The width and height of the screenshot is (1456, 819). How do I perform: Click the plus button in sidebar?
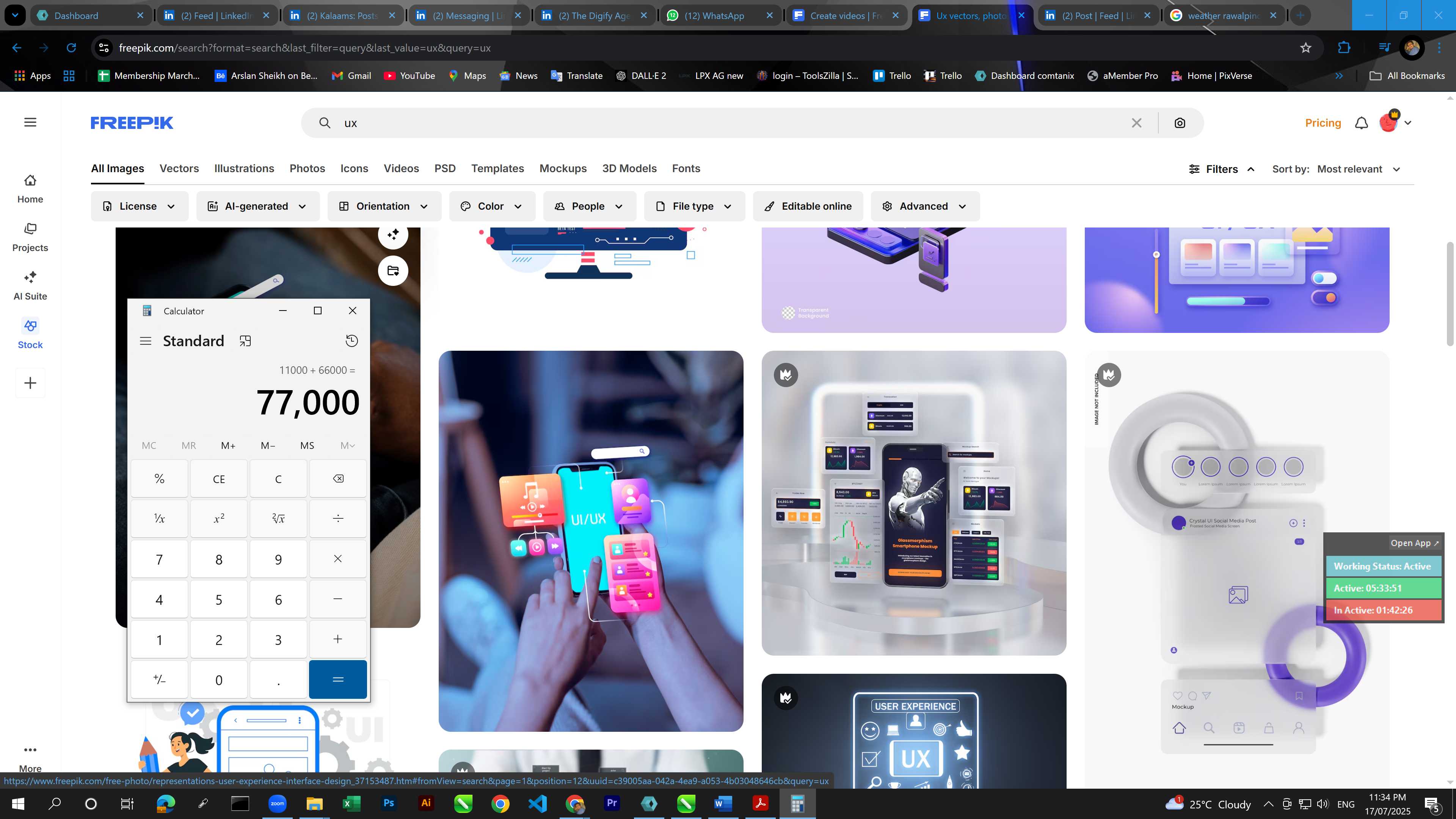click(x=30, y=383)
